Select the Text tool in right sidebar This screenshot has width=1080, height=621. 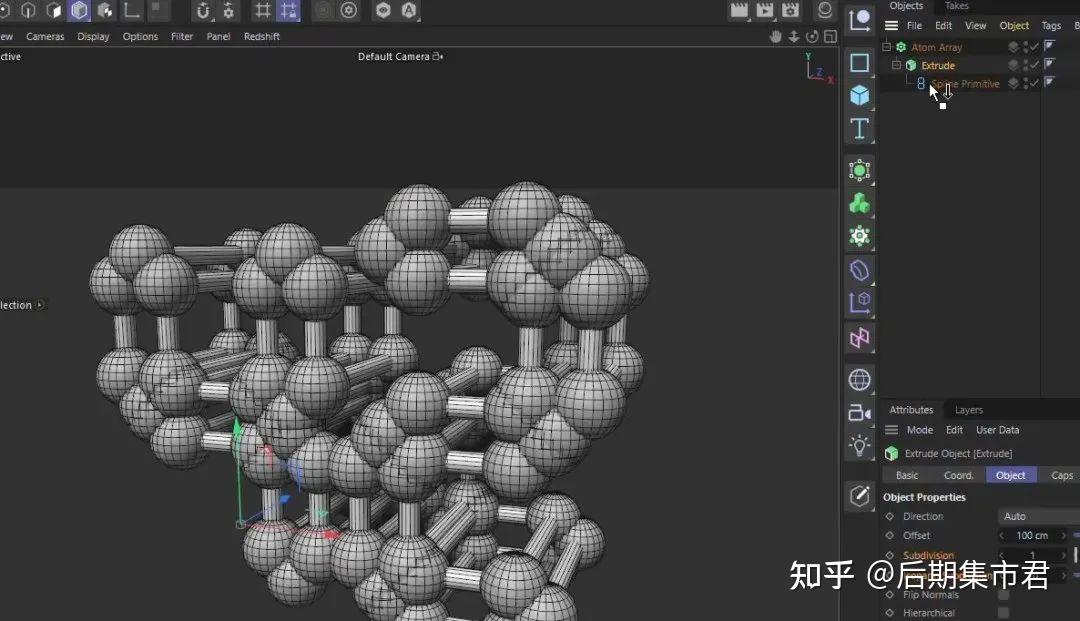[x=859, y=128]
